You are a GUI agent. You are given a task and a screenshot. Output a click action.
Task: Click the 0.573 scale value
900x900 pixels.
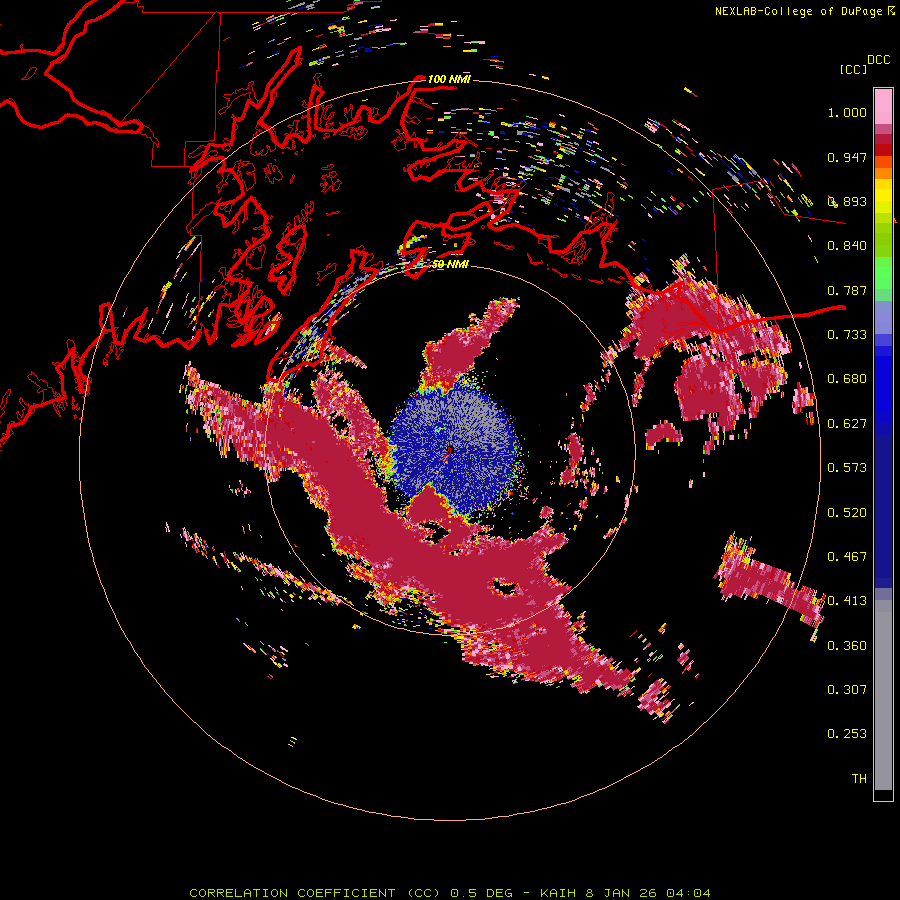[x=847, y=468]
